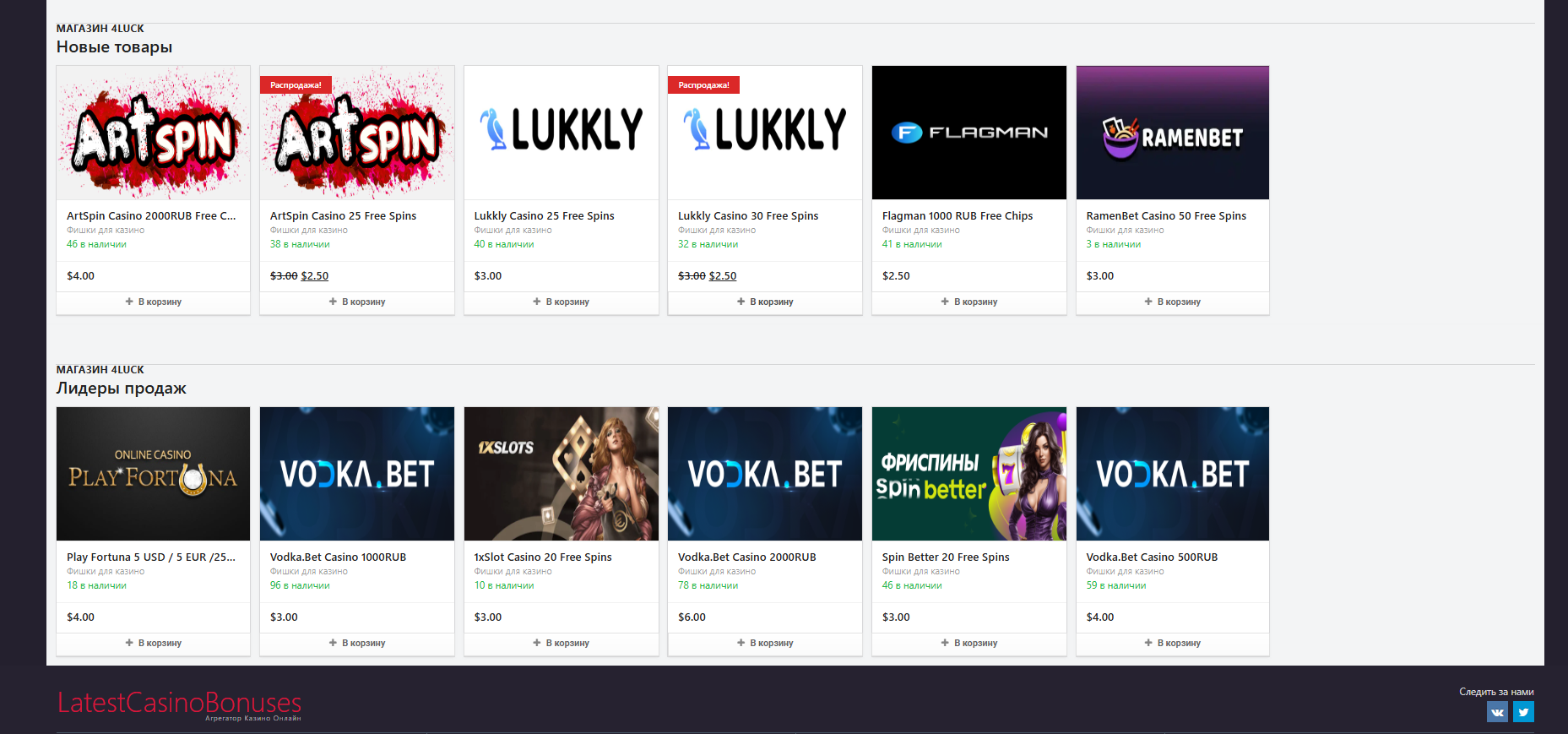Click the Twitter icon in footer
Image resolution: width=1568 pixels, height=734 pixels.
click(x=1523, y=712)
